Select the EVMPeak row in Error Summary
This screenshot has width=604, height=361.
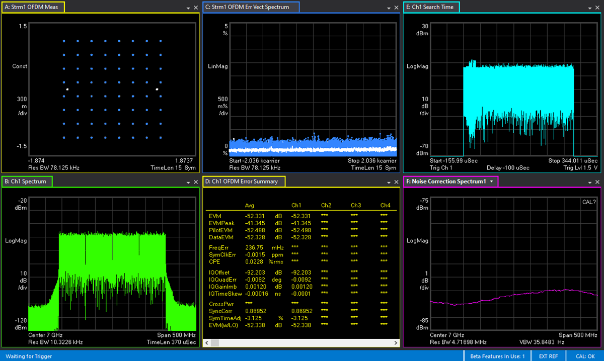pyautogui.click(x=302, y=223)
